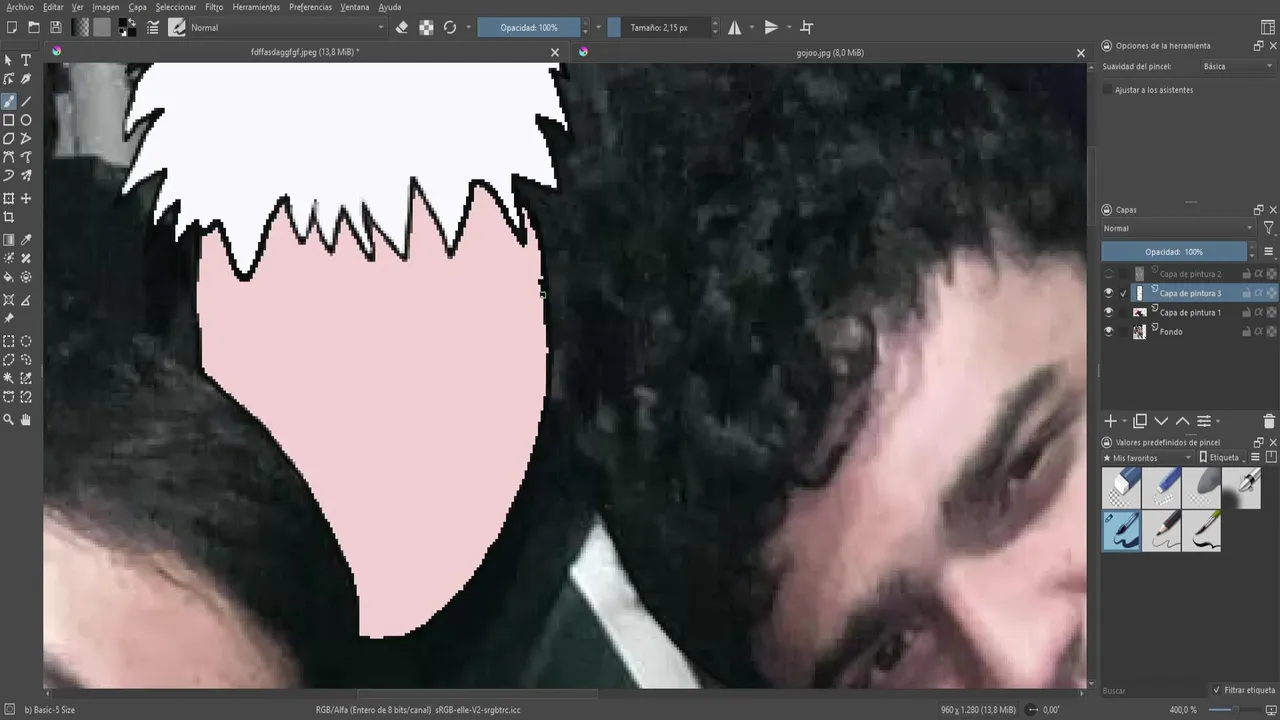This screenshot has width=1280, height=720.
Task: Toggle 'Filtrar etiqueta' checkbox
Action: point(1216,690)
